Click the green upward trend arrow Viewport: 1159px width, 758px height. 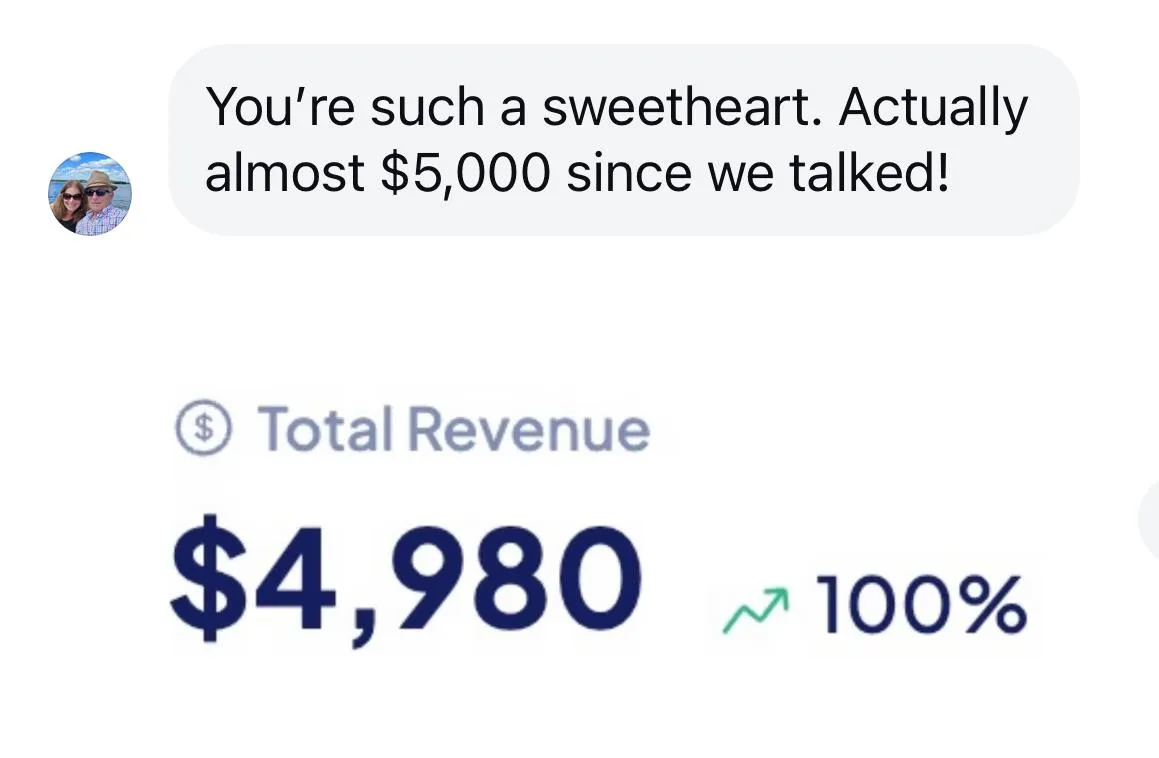(x=756, y=610)
